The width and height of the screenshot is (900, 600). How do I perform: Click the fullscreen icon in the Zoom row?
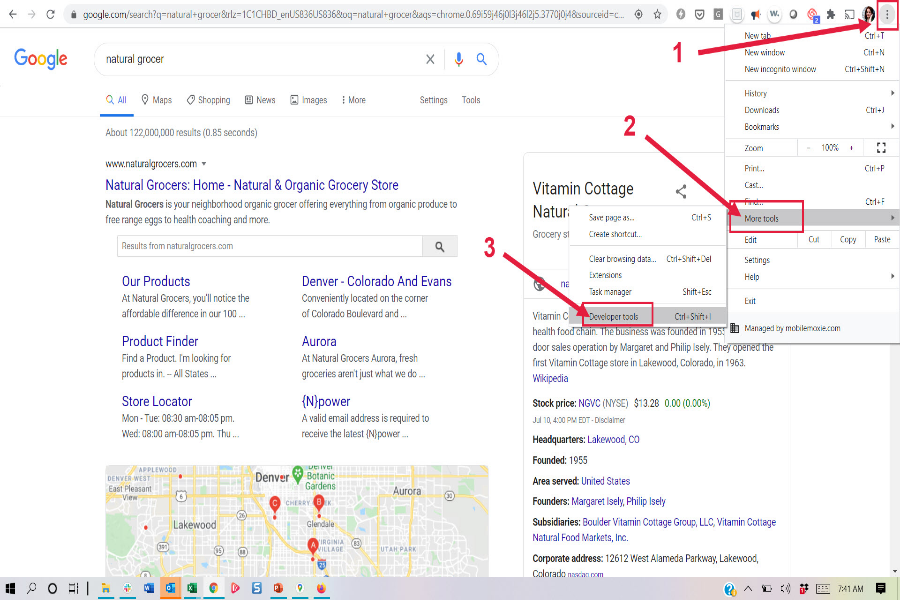coord(881,147)
